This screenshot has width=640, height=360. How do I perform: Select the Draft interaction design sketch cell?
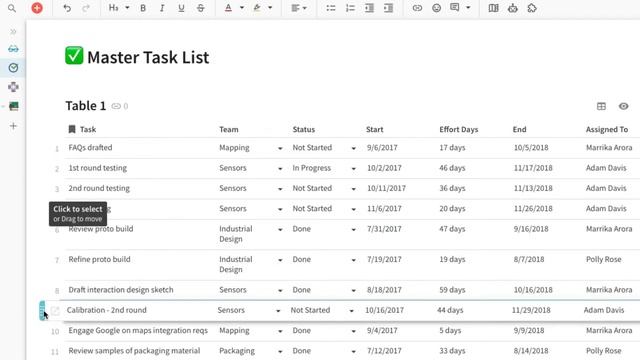coord(121,290)
